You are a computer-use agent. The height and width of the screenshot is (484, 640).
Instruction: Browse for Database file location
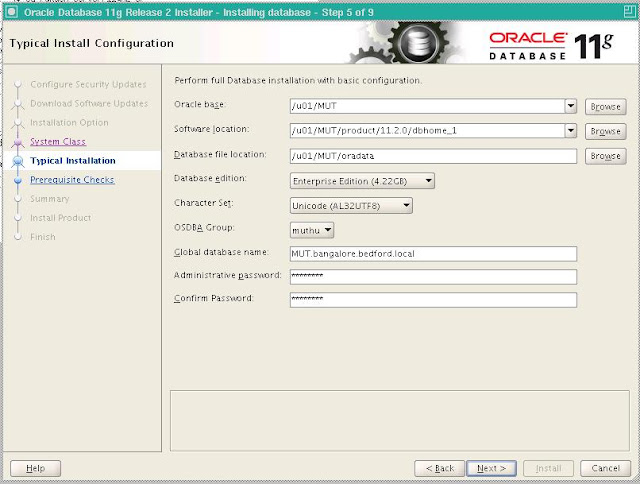click(605, 156)
